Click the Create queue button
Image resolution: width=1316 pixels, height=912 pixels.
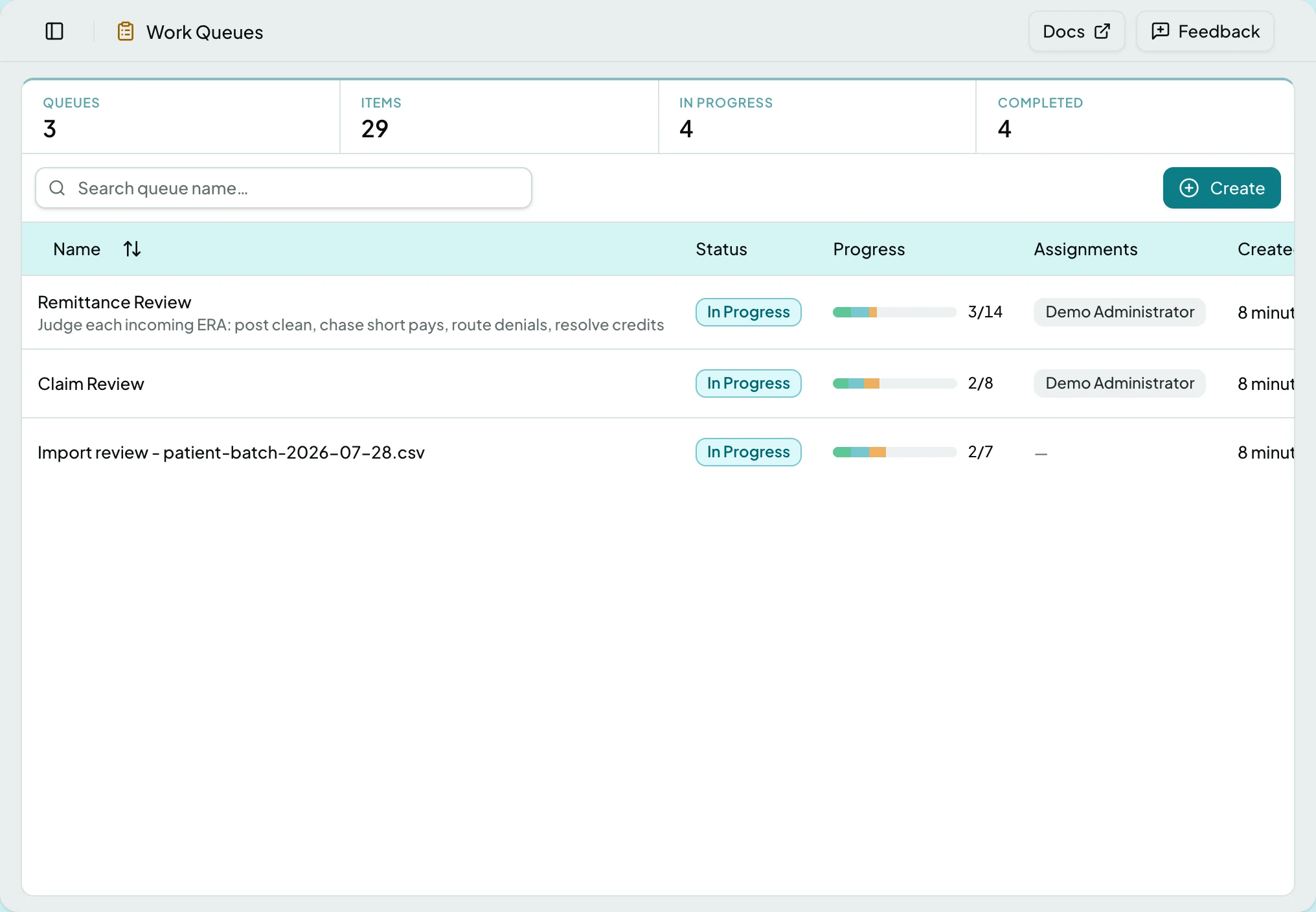point(1221,188)
